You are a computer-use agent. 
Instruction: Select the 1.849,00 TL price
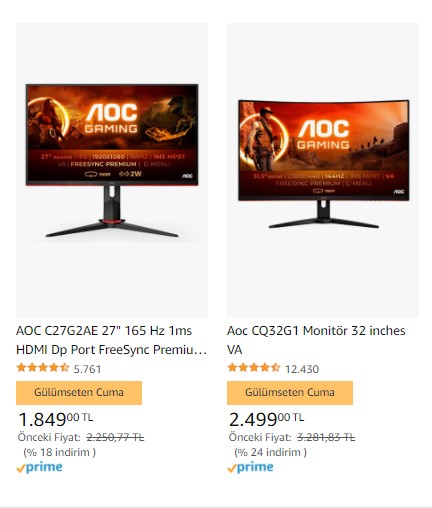click(x=56, y=419)
